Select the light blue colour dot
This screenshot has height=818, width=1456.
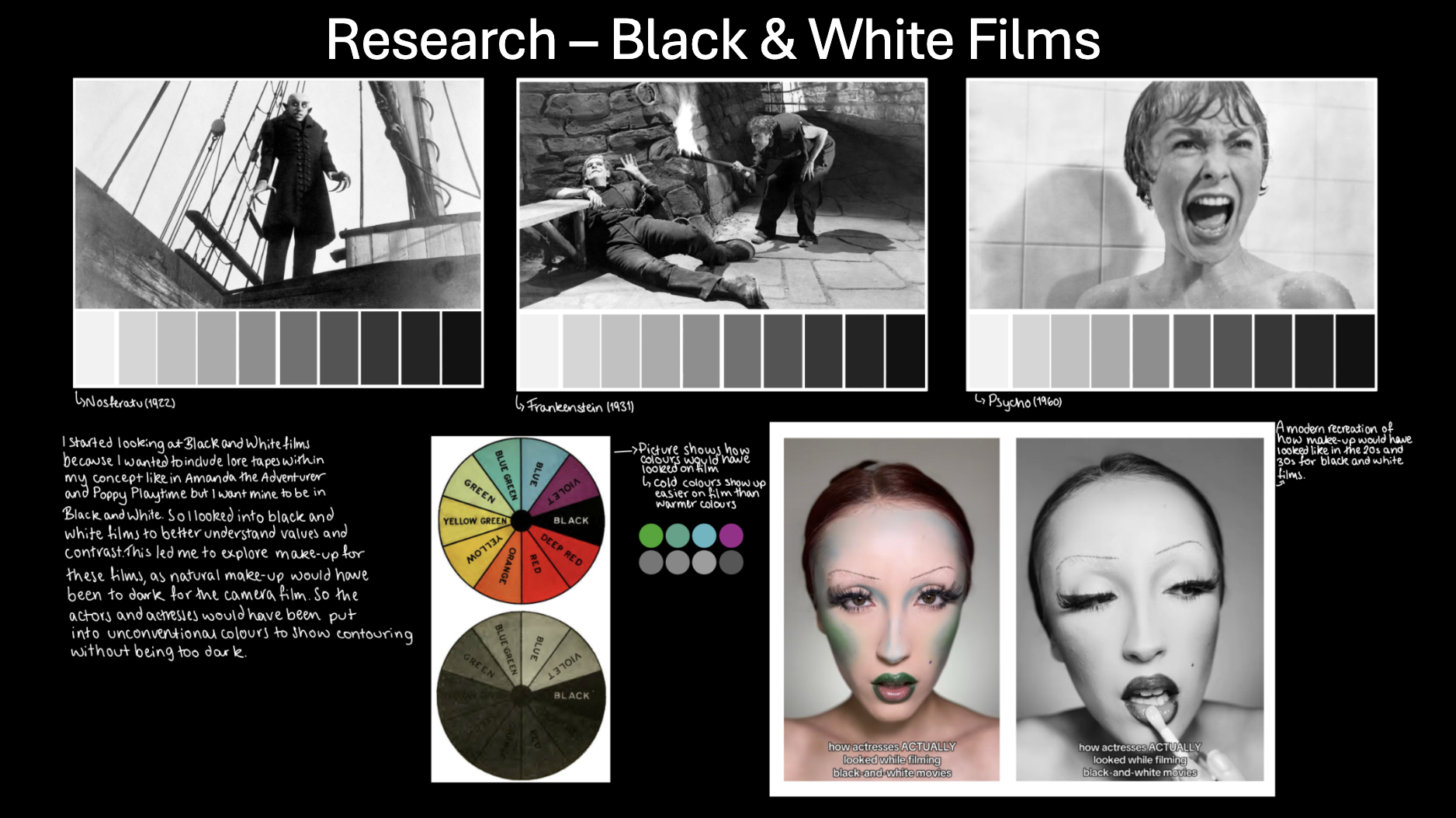pos(704,536)
